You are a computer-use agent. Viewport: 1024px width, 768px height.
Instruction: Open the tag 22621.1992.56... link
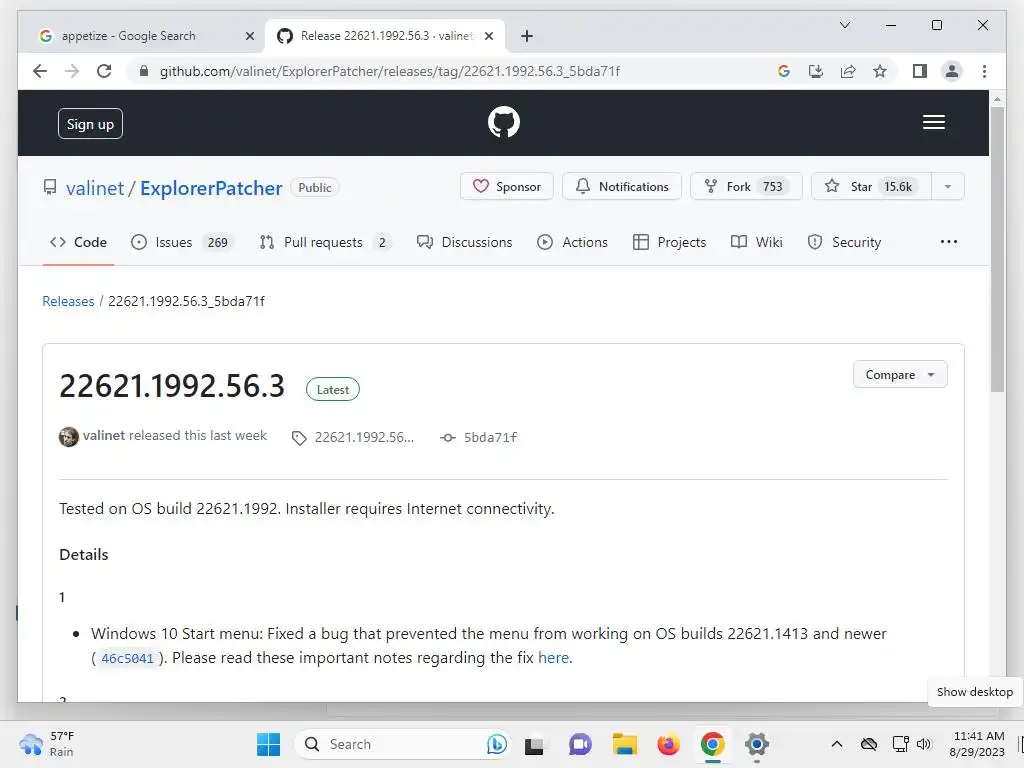click(353, 438)
